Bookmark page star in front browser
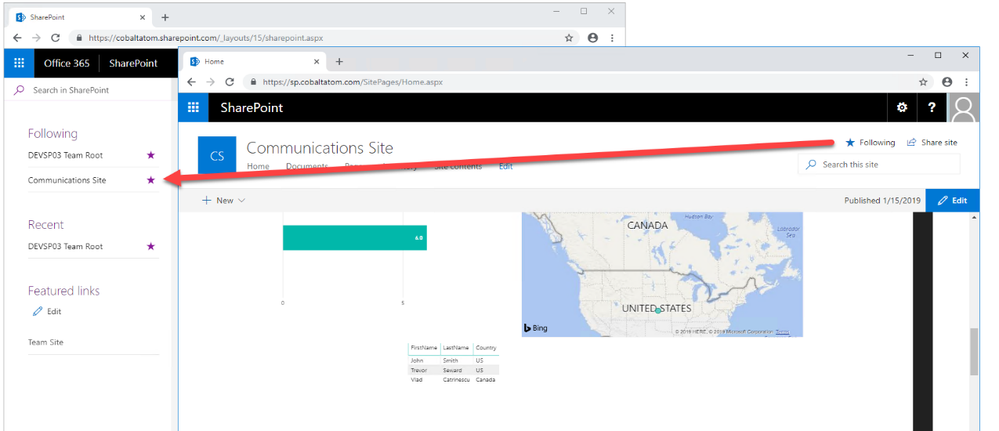Screen dimensions: 999x431 pyautogui.click(x=923, y=82)
